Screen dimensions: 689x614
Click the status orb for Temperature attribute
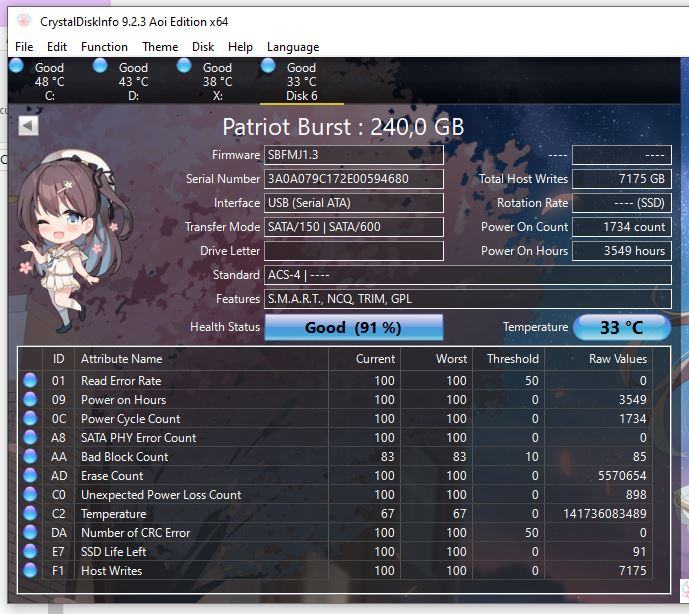pyautogui.click(x=30, y=513)
